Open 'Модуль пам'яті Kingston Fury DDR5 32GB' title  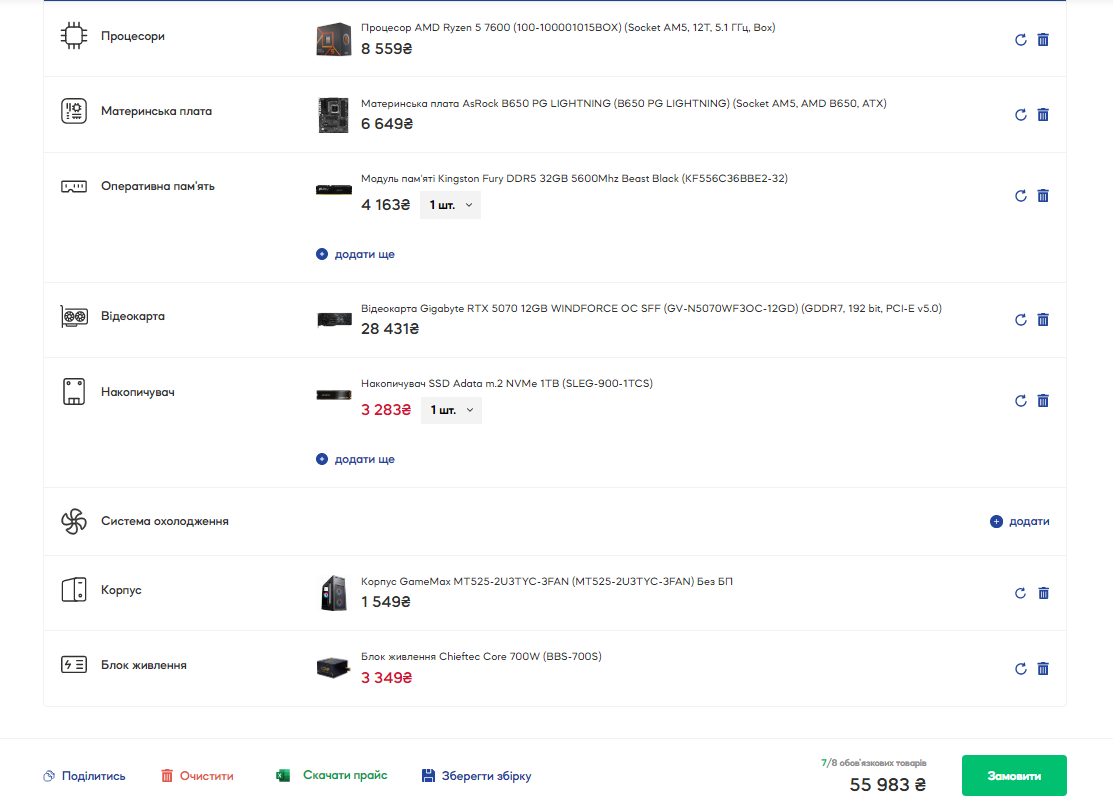[574, 179]
